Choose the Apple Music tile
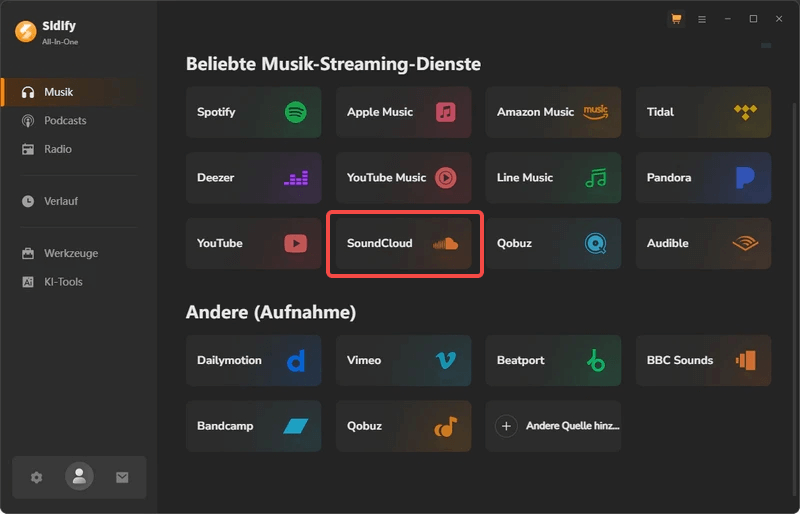800x514 pixels. point(403,112)
